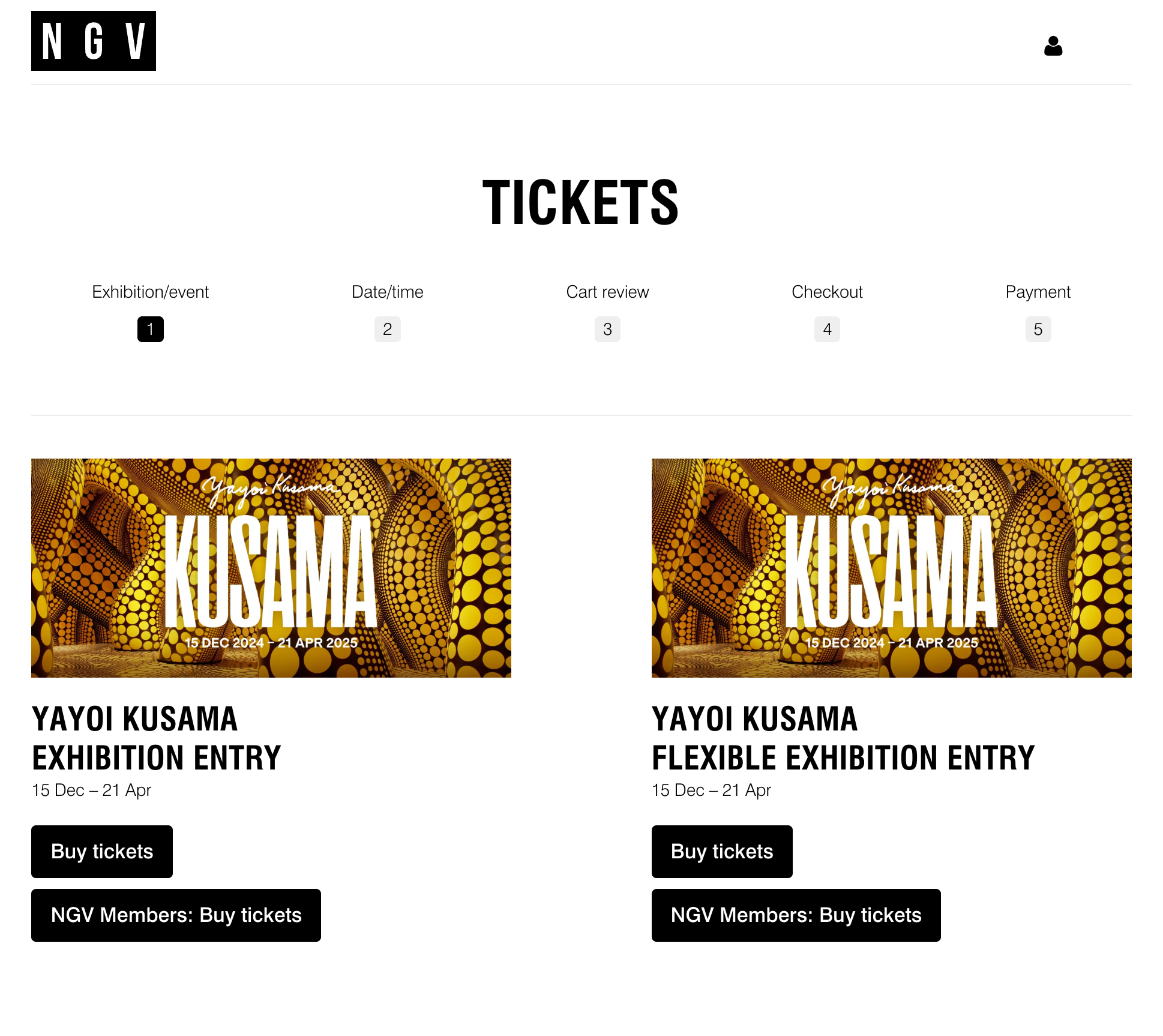The height and width of the screenshot is (1036, 1163).
Task: Buy tickets for Yayoi Kusama Exhibition Entry
Action: 102,851
